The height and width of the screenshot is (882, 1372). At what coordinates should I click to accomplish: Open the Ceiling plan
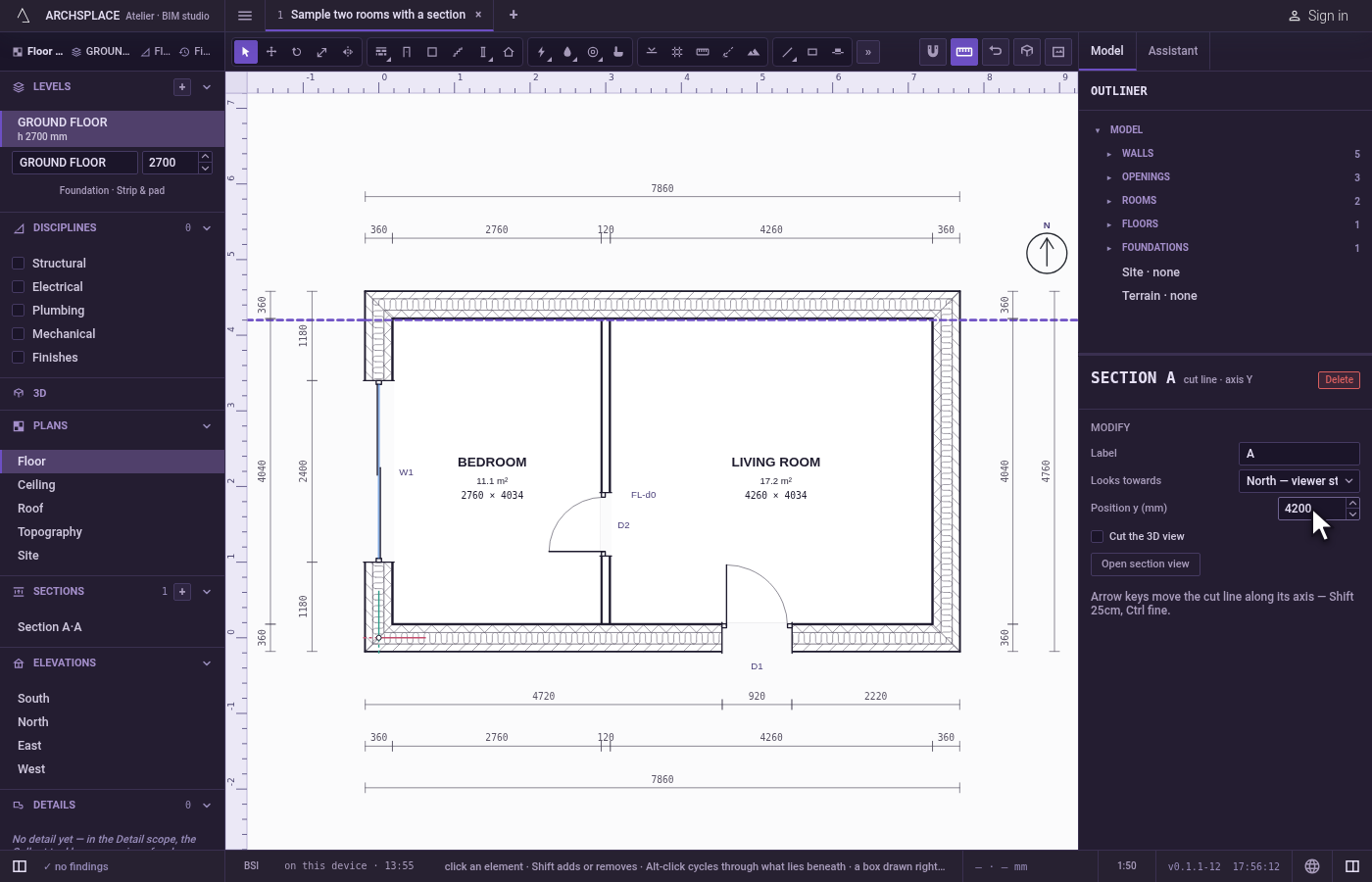click(x=36, y=485)
